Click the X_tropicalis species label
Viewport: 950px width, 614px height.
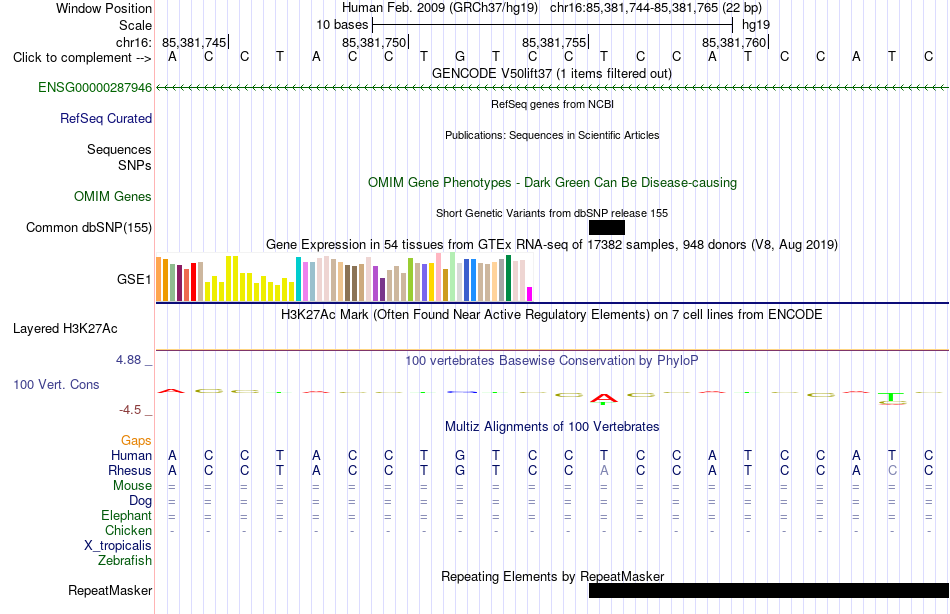pyautogui.click(x=118, y=546)
